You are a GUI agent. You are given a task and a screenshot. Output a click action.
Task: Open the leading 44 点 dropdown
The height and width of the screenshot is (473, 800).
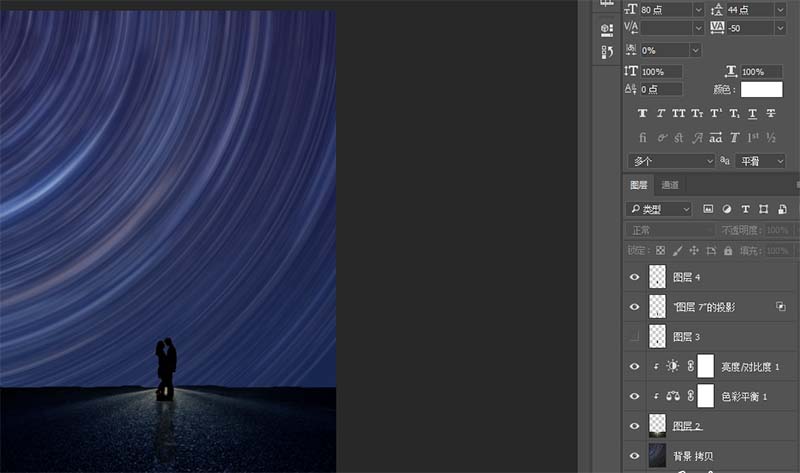tap(780, 10)
